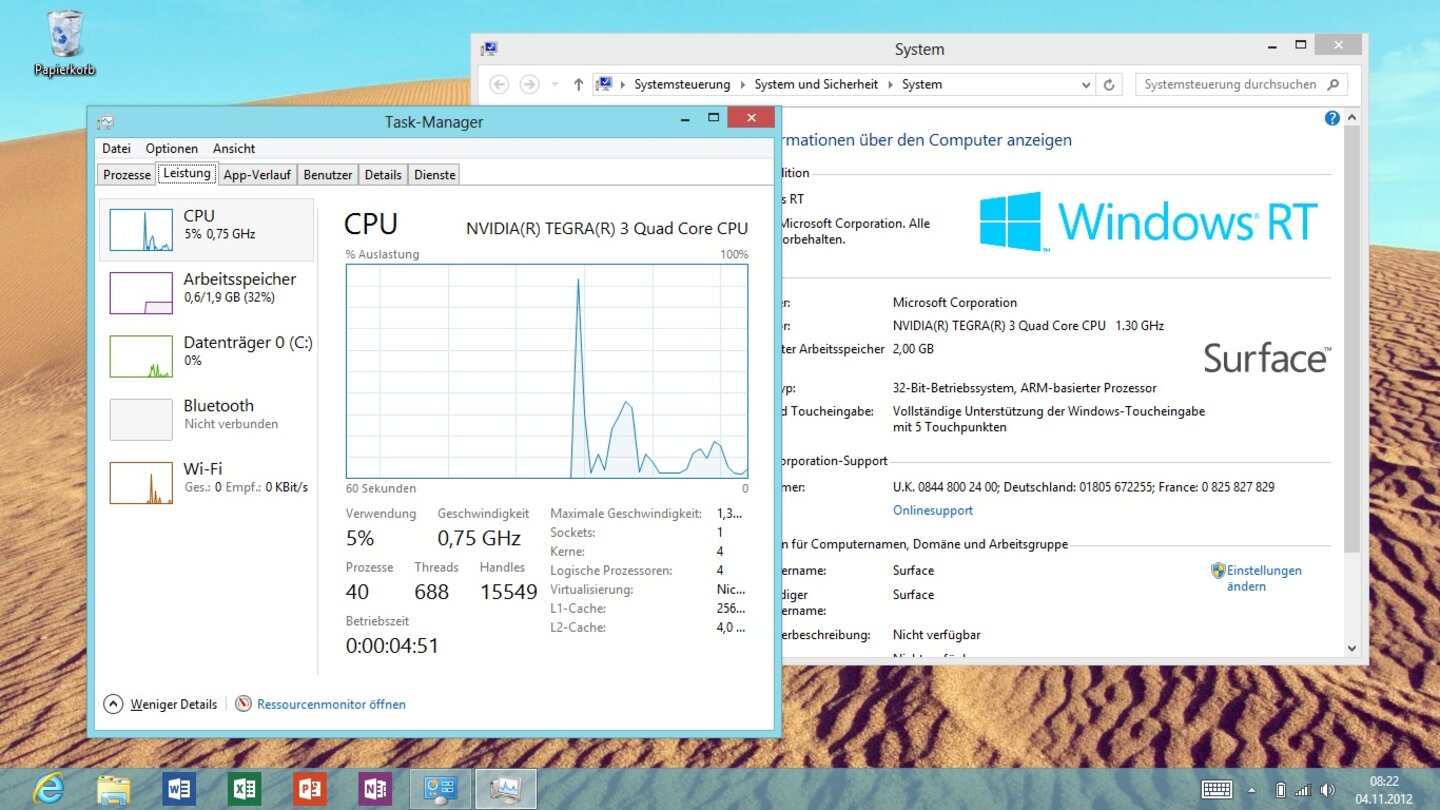Open the Datei menu in Task-Manager

pos(116,148)
